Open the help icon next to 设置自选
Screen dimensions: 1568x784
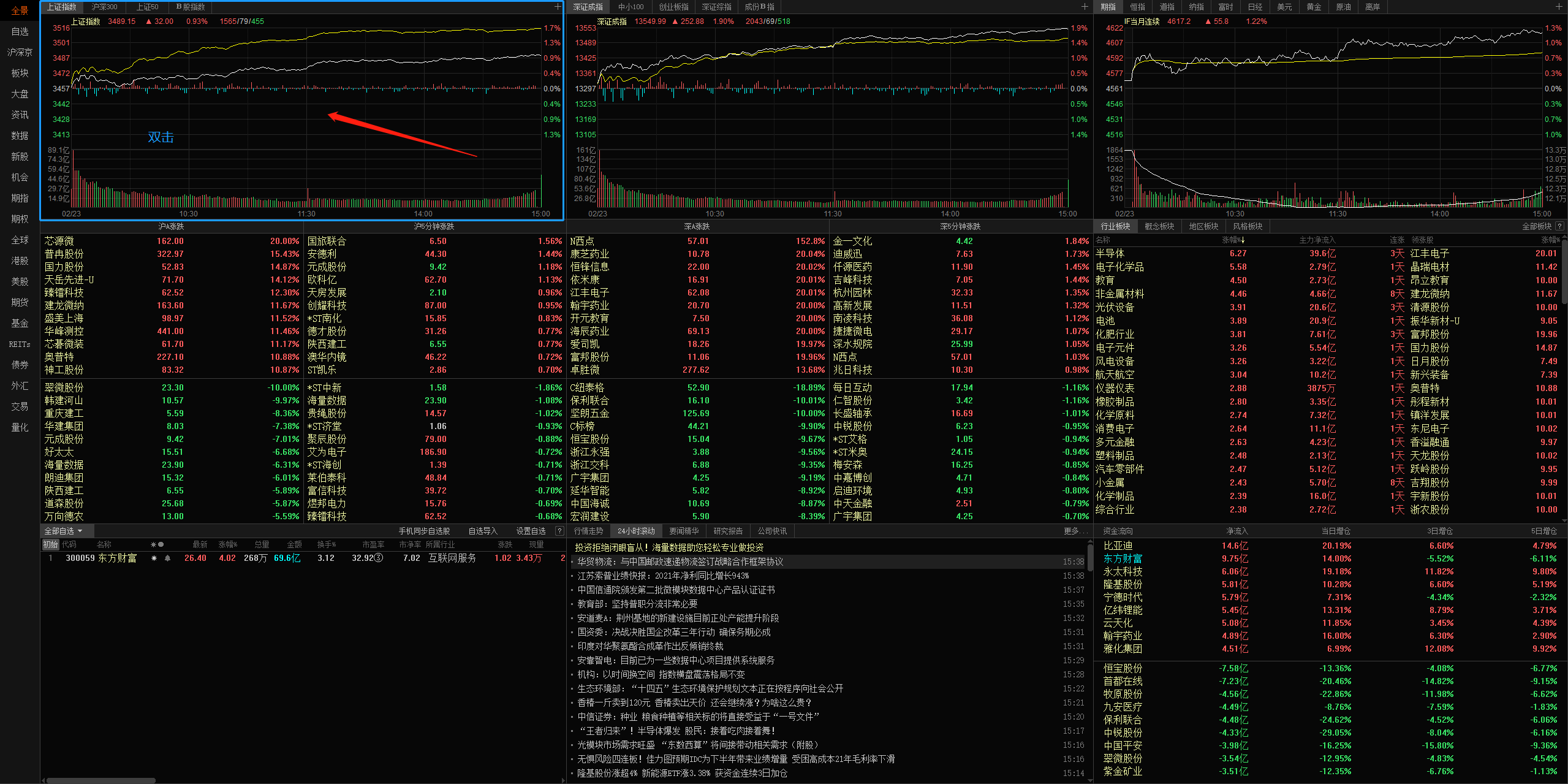(559, 531)
